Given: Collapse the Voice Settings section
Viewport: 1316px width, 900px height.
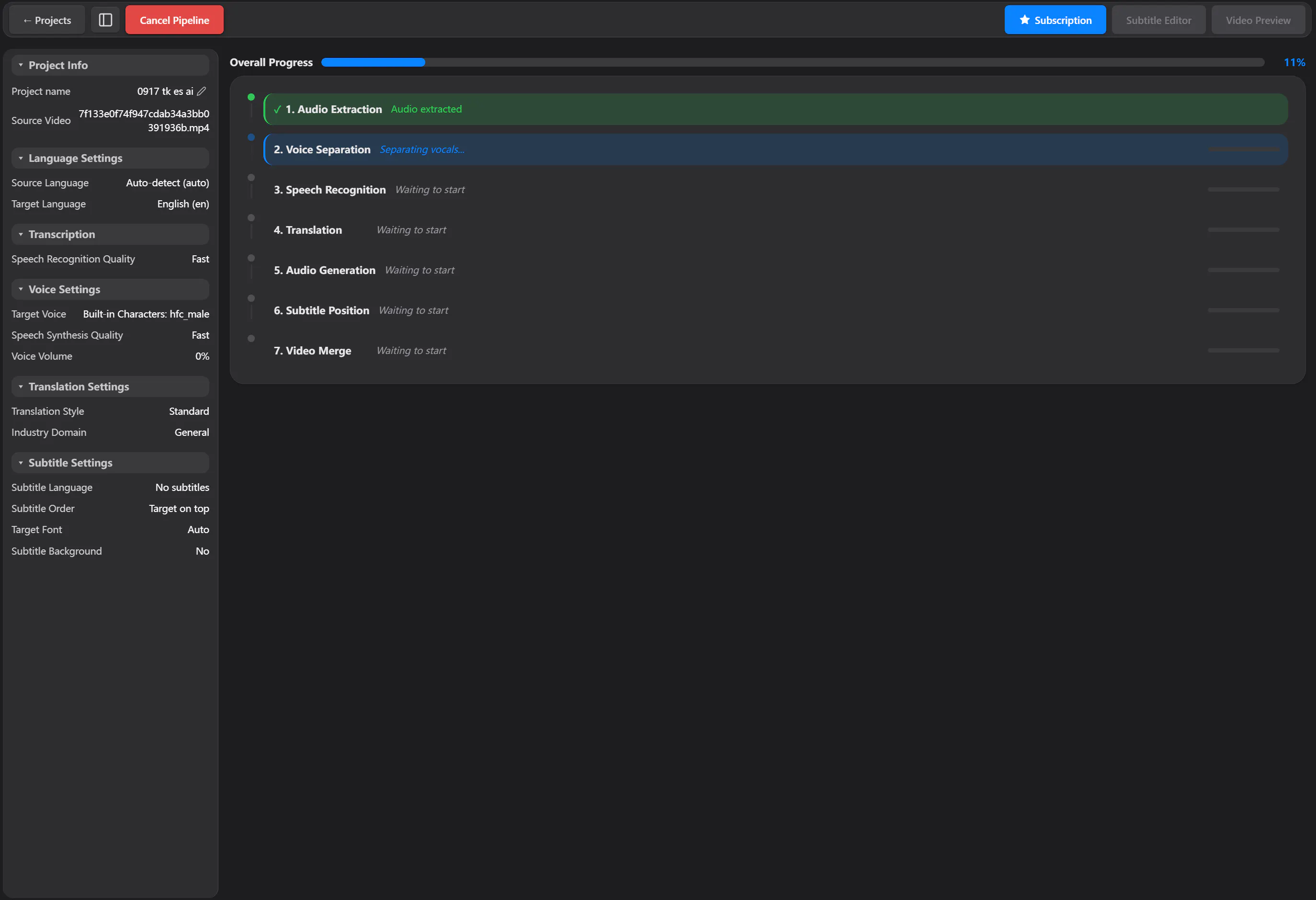Looking at the screenshot, I should pyautogui.click(x=110, y=289).
